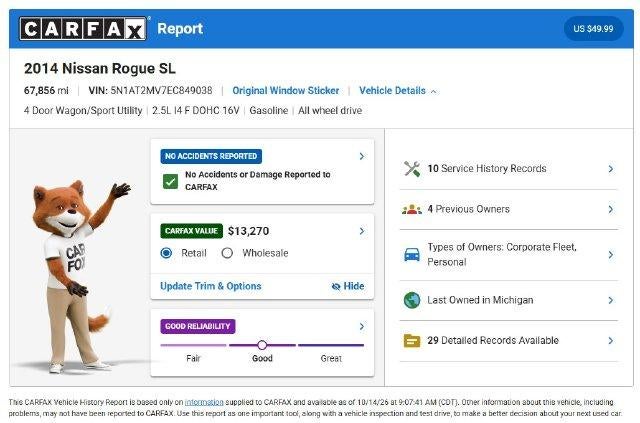Click 'No Accidents or Damage Reported to CARFAX'

pos(258,180)
